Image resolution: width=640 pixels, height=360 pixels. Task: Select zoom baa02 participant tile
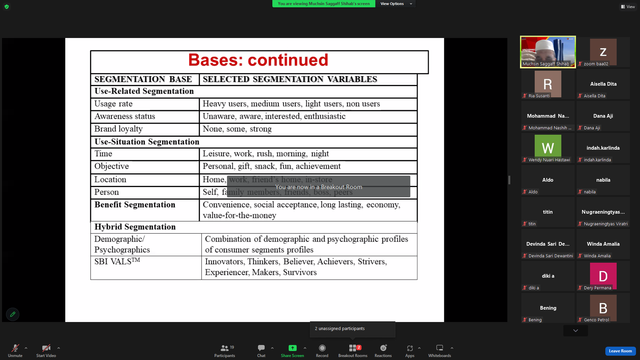(603, 52)
